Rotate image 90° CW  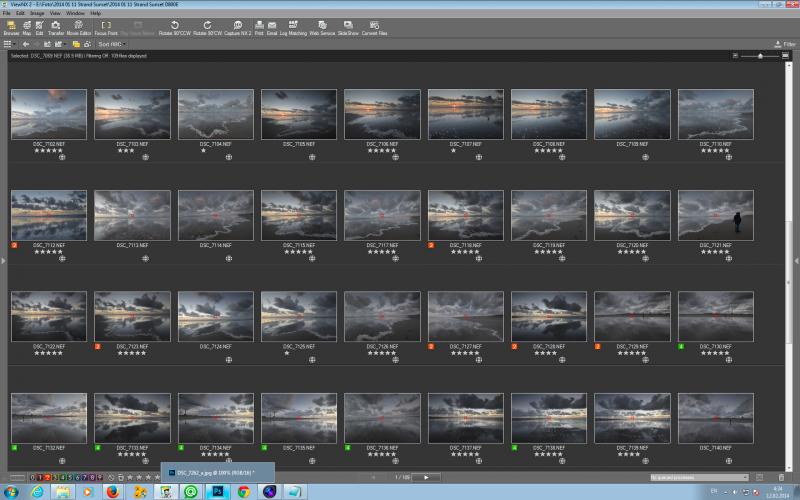pyautogui.click(x=207, y=28)
